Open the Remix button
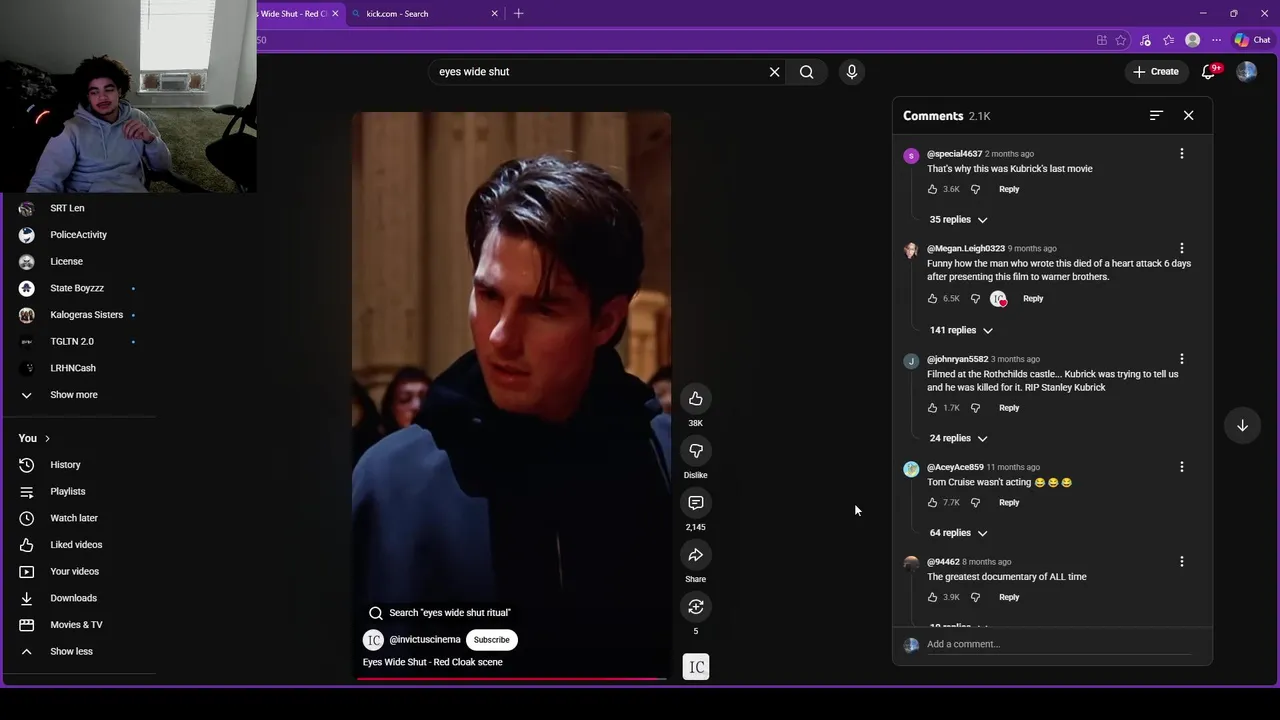Screen dimensions: 1280x720 pos(696,607)
